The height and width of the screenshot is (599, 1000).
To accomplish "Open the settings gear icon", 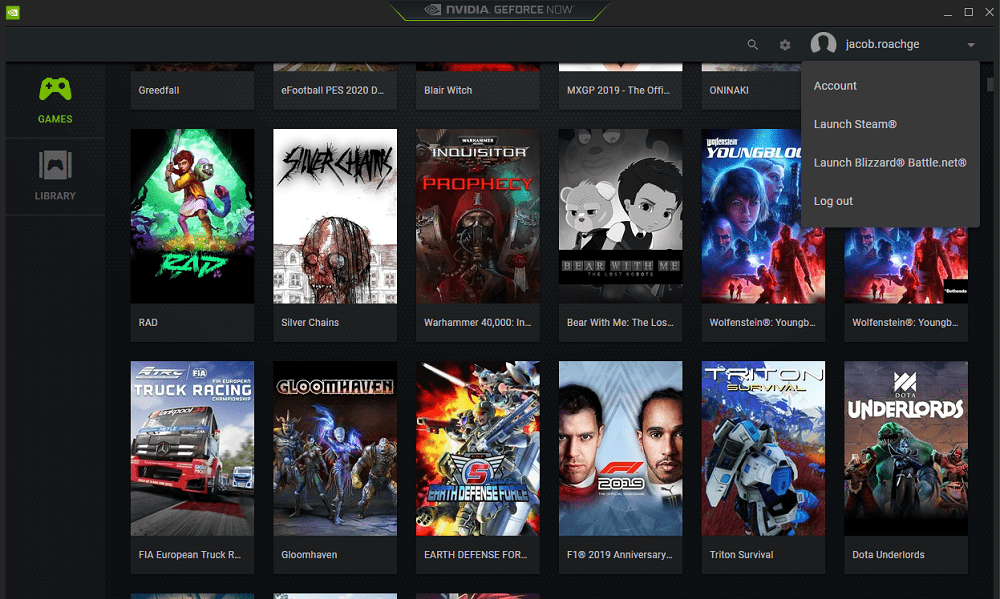I will (x=785, y=45).
